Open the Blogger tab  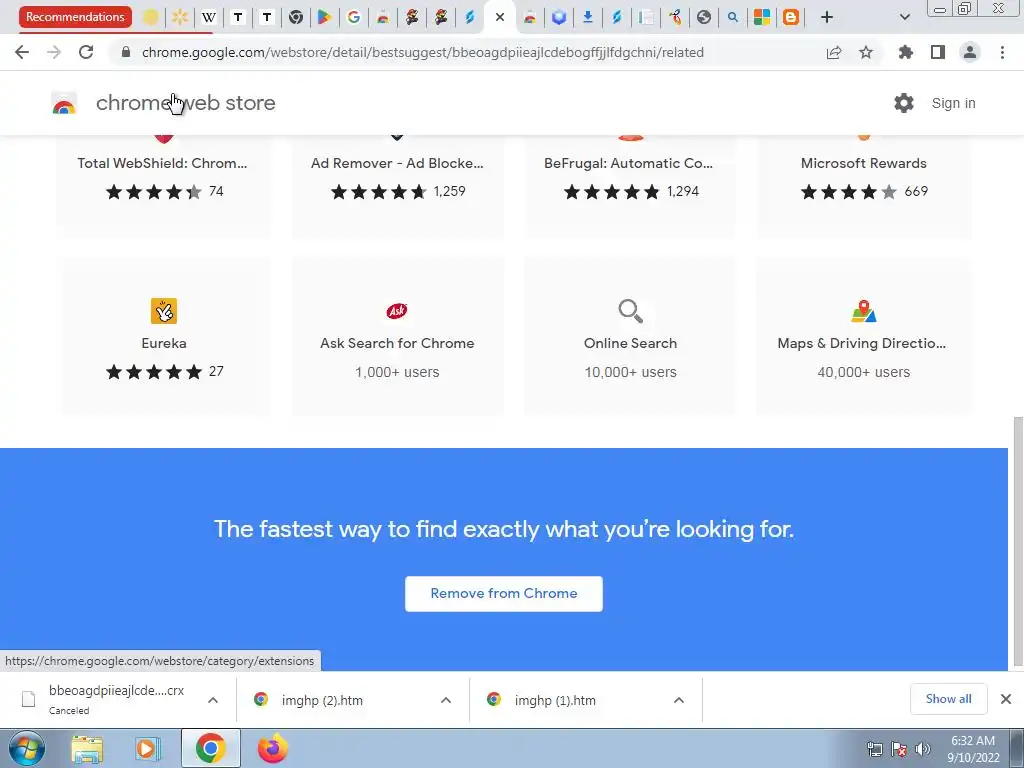point(791,18)
